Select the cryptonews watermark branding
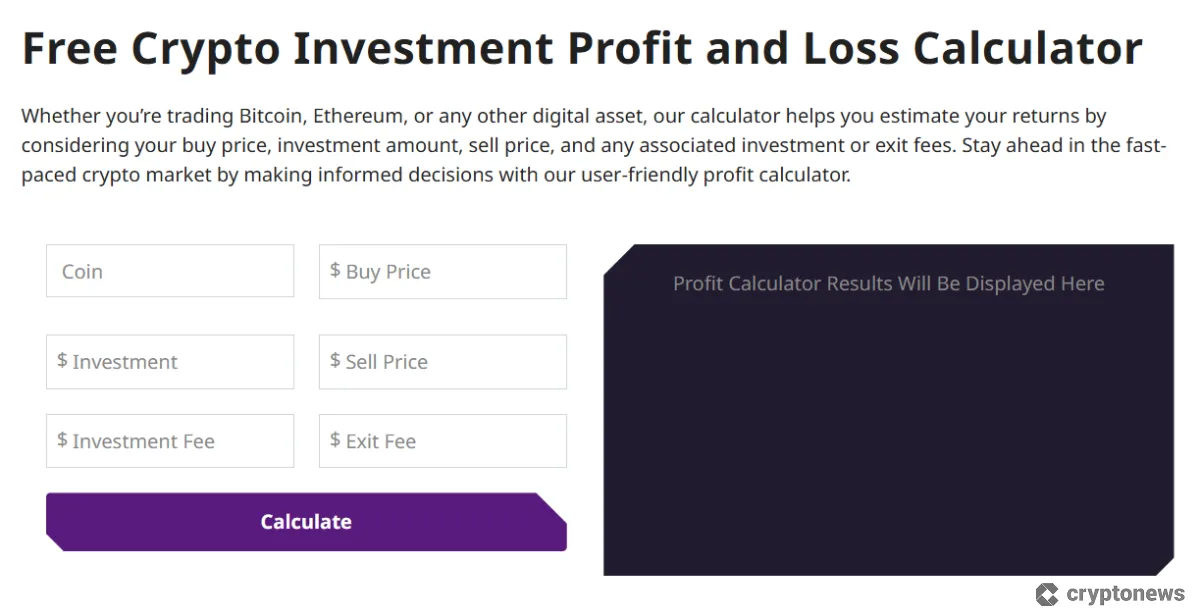 (1110, 595)
